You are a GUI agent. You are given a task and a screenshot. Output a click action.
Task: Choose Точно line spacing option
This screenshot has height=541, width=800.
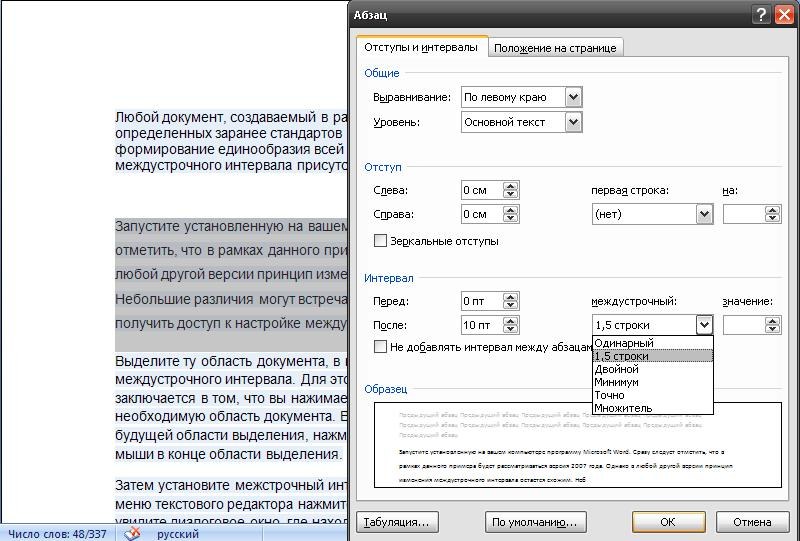point(652,395)
